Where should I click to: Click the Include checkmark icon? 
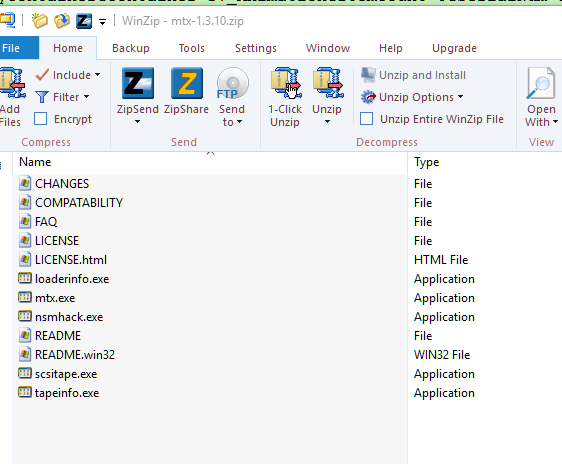tap(42, 75)
